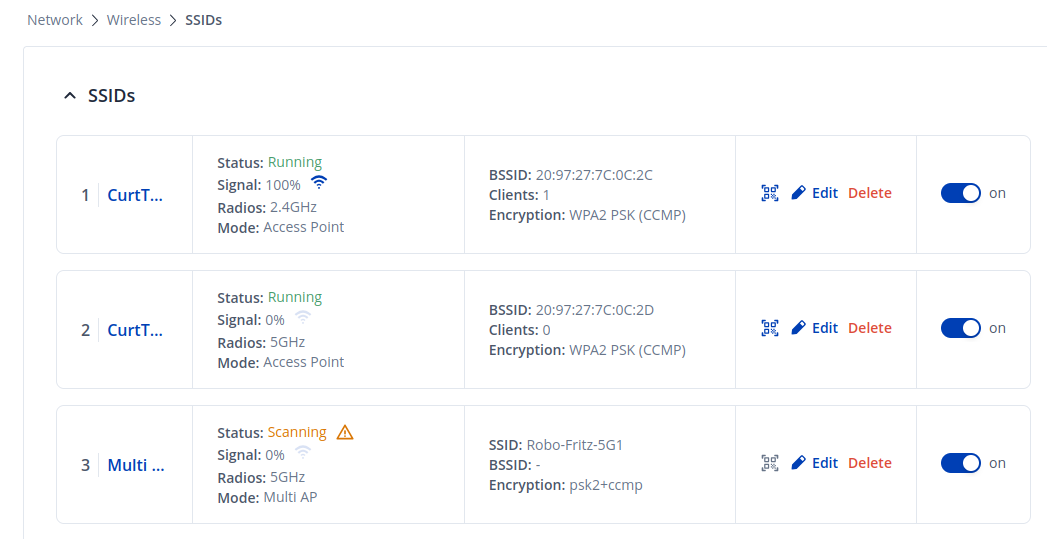1047x539 pixels.
Task: Collapse the SSIDs section chevron
Action: pyautogui.click(x=69, y=96)
